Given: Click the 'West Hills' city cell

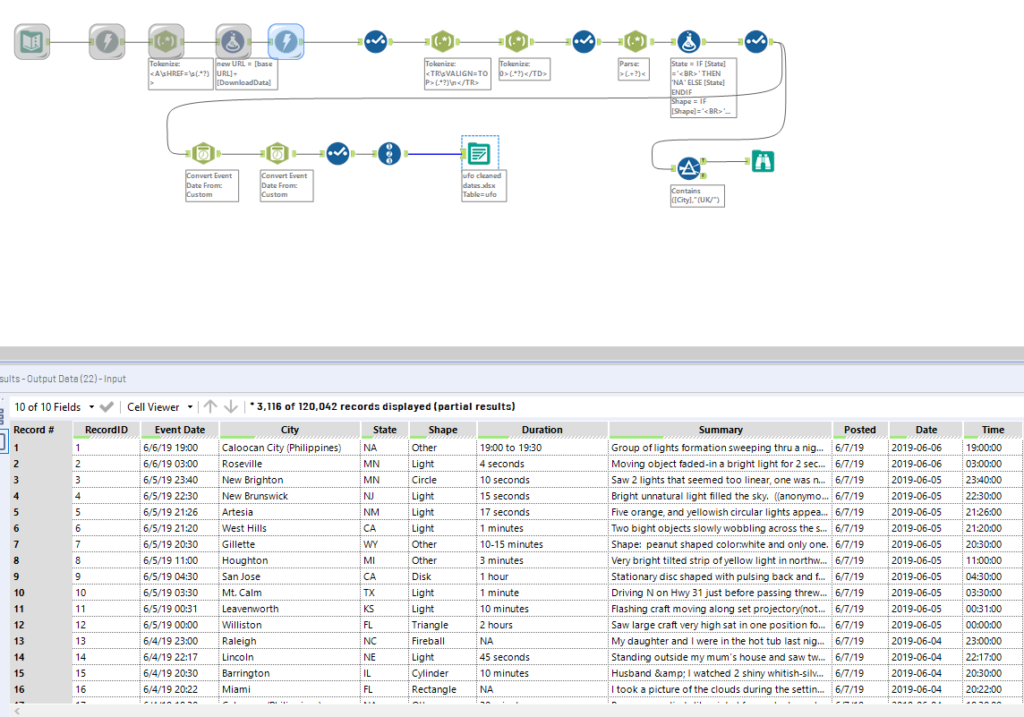Looking at the screenshot, I should pos(290,528).
